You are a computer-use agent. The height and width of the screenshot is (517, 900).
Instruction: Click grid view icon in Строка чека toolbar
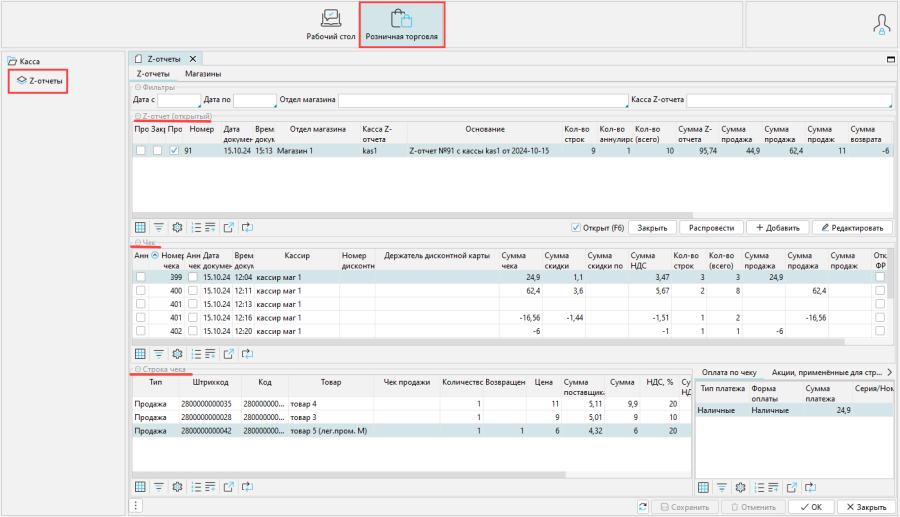tap(140, 487)
